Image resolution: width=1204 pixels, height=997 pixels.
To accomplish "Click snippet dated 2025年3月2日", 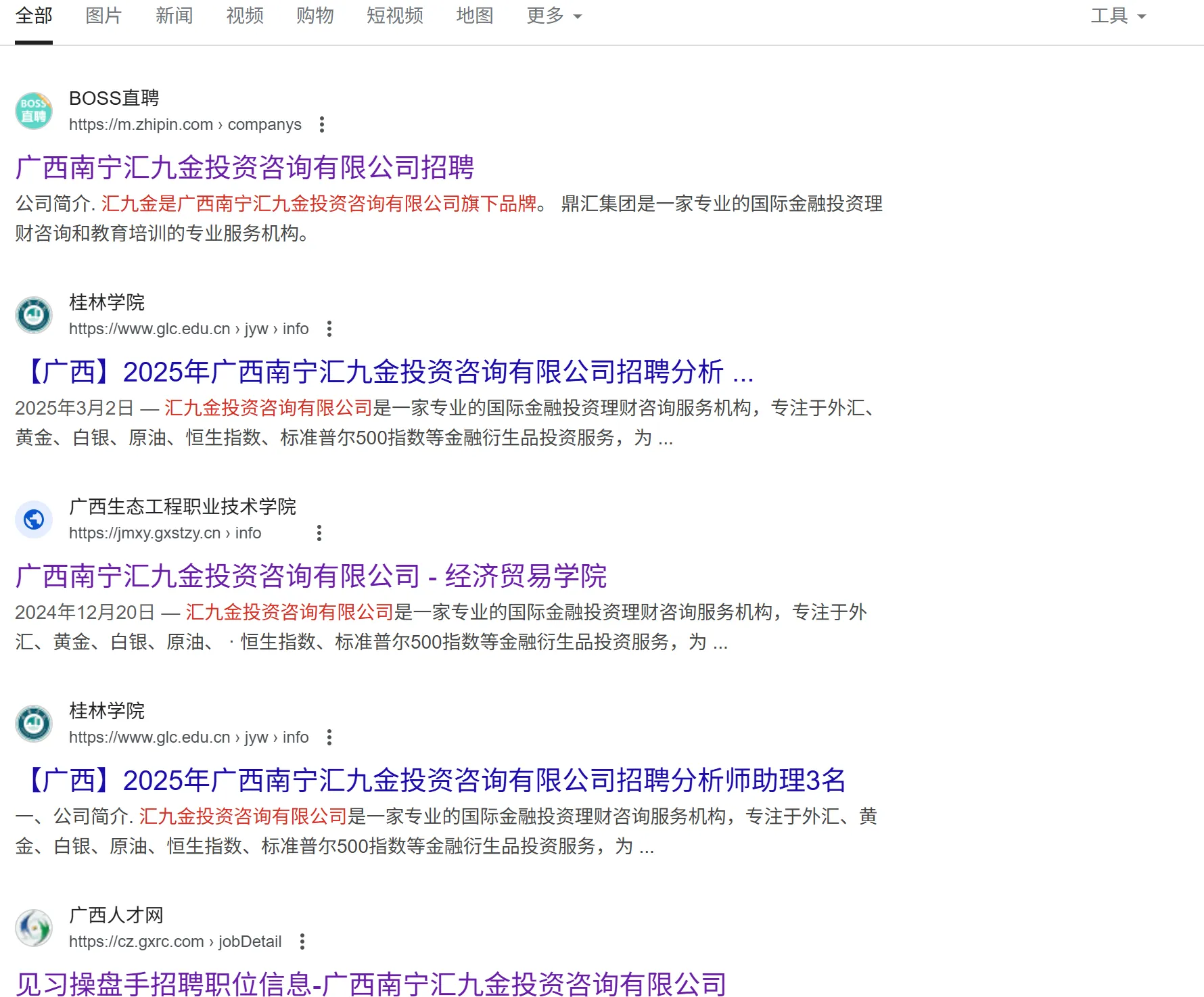I will (x=446, y=423).
